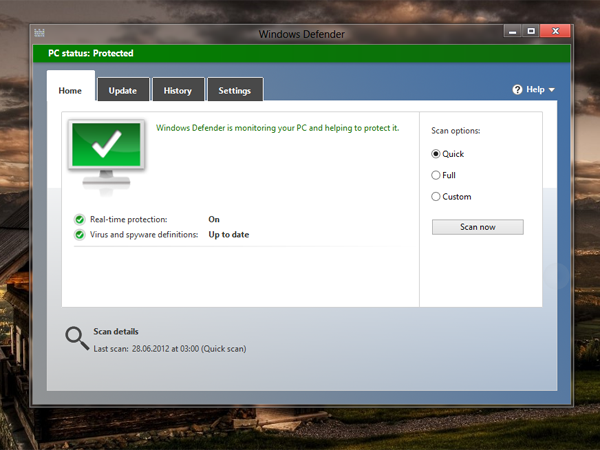Close the Windows Defender window
Screen dimensions: 600x450
(555, 31)
